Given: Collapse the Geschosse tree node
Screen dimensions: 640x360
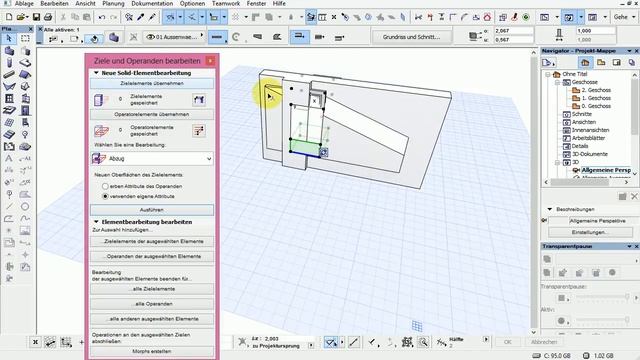Looking at the screenshot, I should tap(558, 82).
